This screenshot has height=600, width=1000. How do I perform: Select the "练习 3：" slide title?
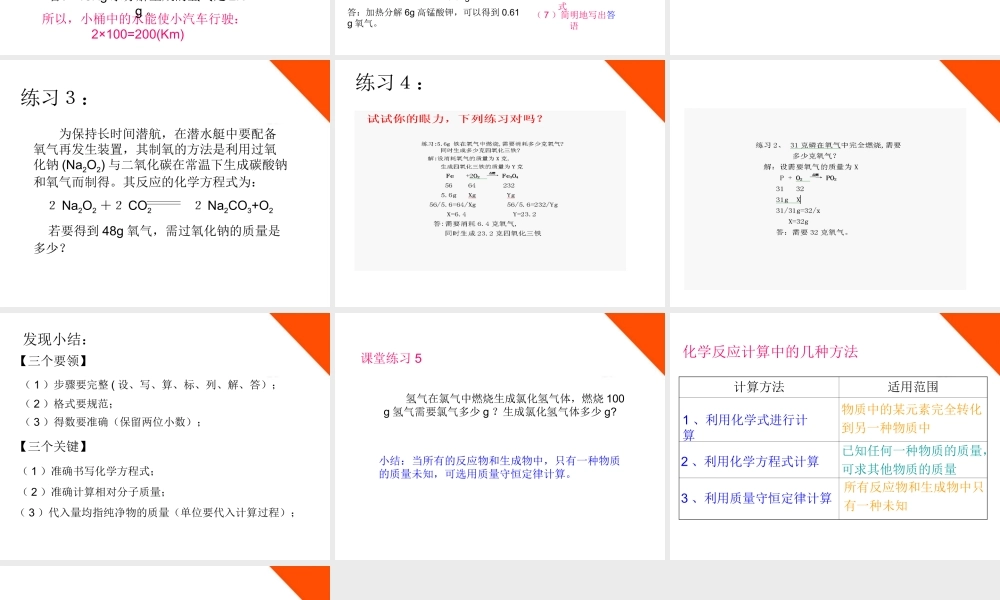pos(55,98)
